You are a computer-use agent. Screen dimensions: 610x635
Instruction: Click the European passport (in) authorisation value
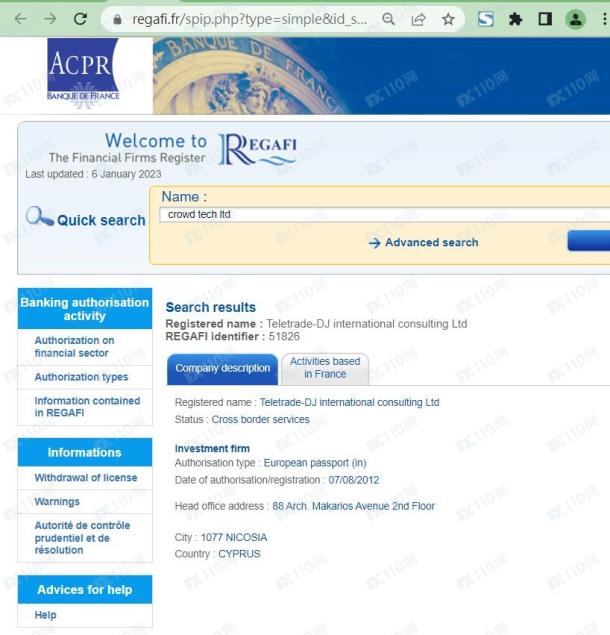tap(315, 463)
